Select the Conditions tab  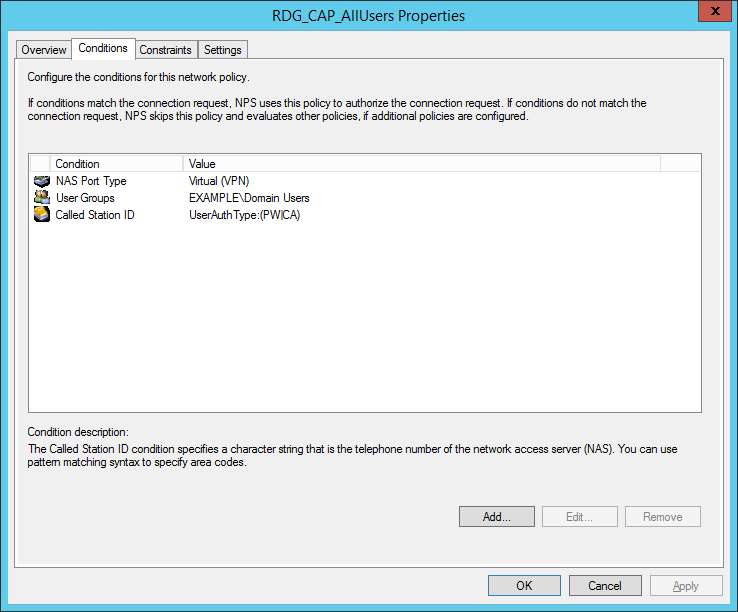click(103, 48)
